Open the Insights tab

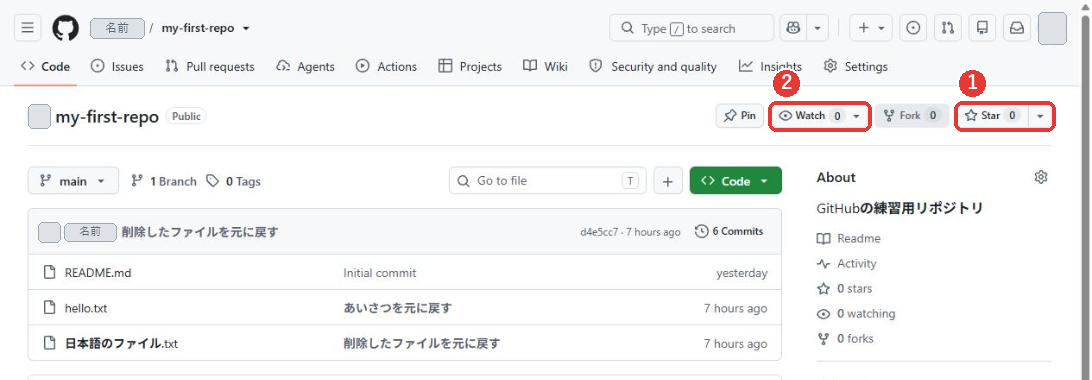[770, 67]
